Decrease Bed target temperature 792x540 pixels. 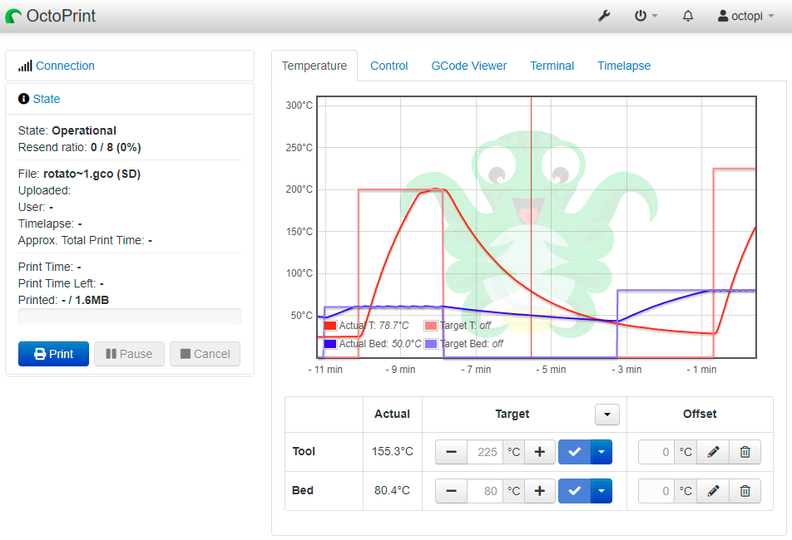pyautogui.click(x=452, y=491)
